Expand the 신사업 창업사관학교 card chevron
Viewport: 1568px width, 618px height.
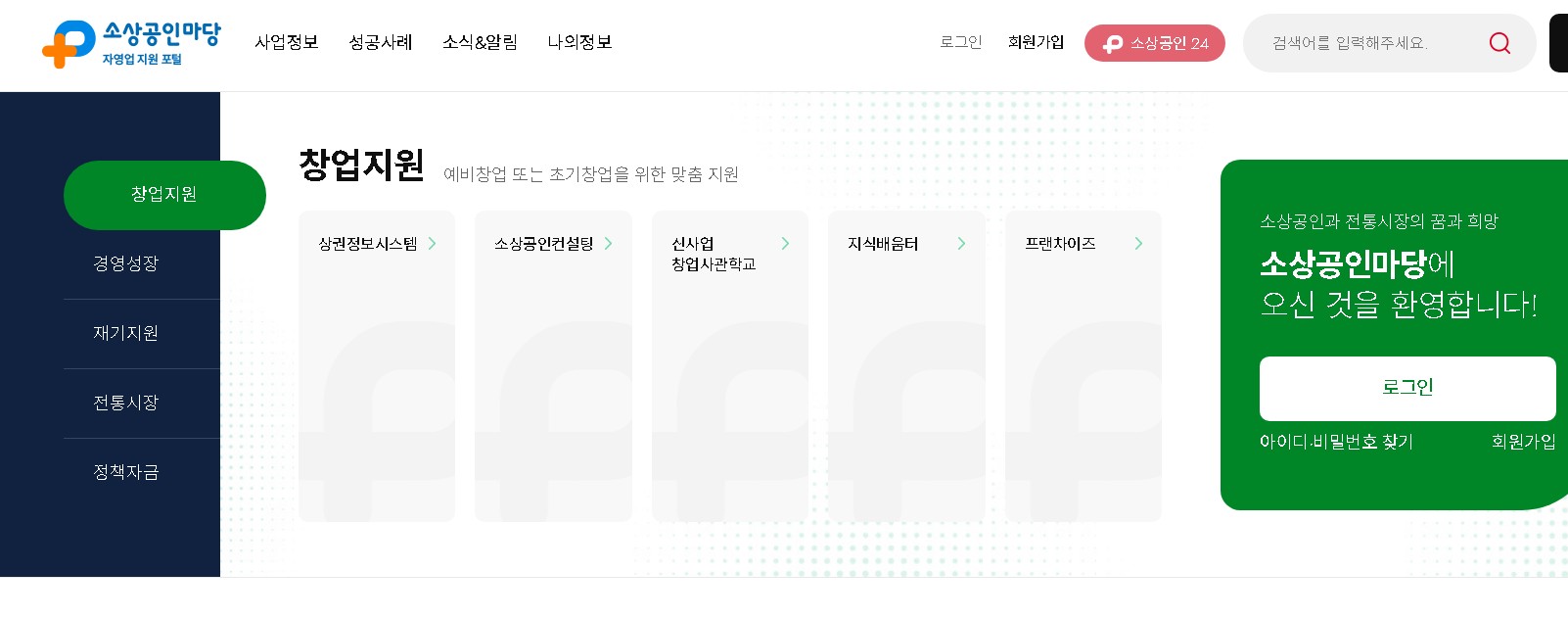[x=785, y=244]
